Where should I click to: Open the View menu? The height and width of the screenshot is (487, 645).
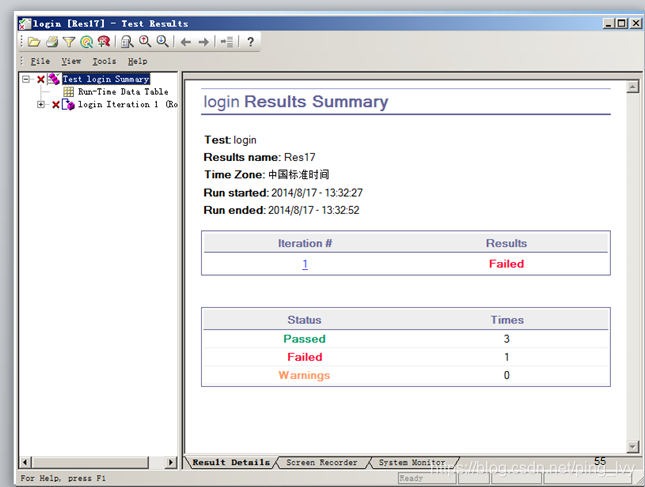click(x=71, y=61)
